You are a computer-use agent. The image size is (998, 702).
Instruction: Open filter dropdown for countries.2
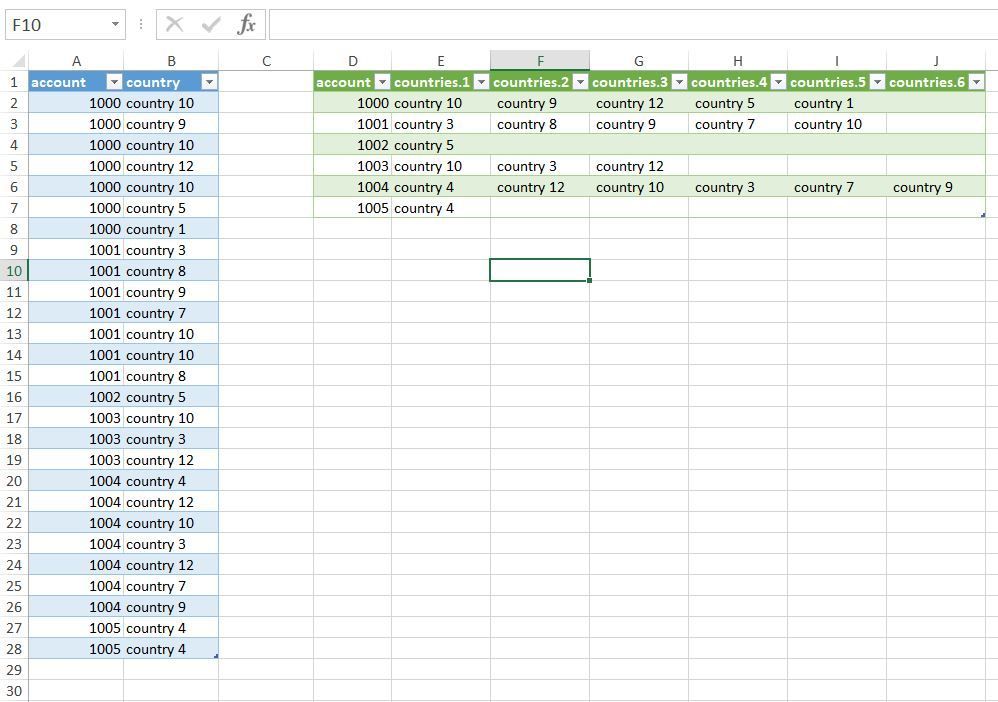(580, 82)
